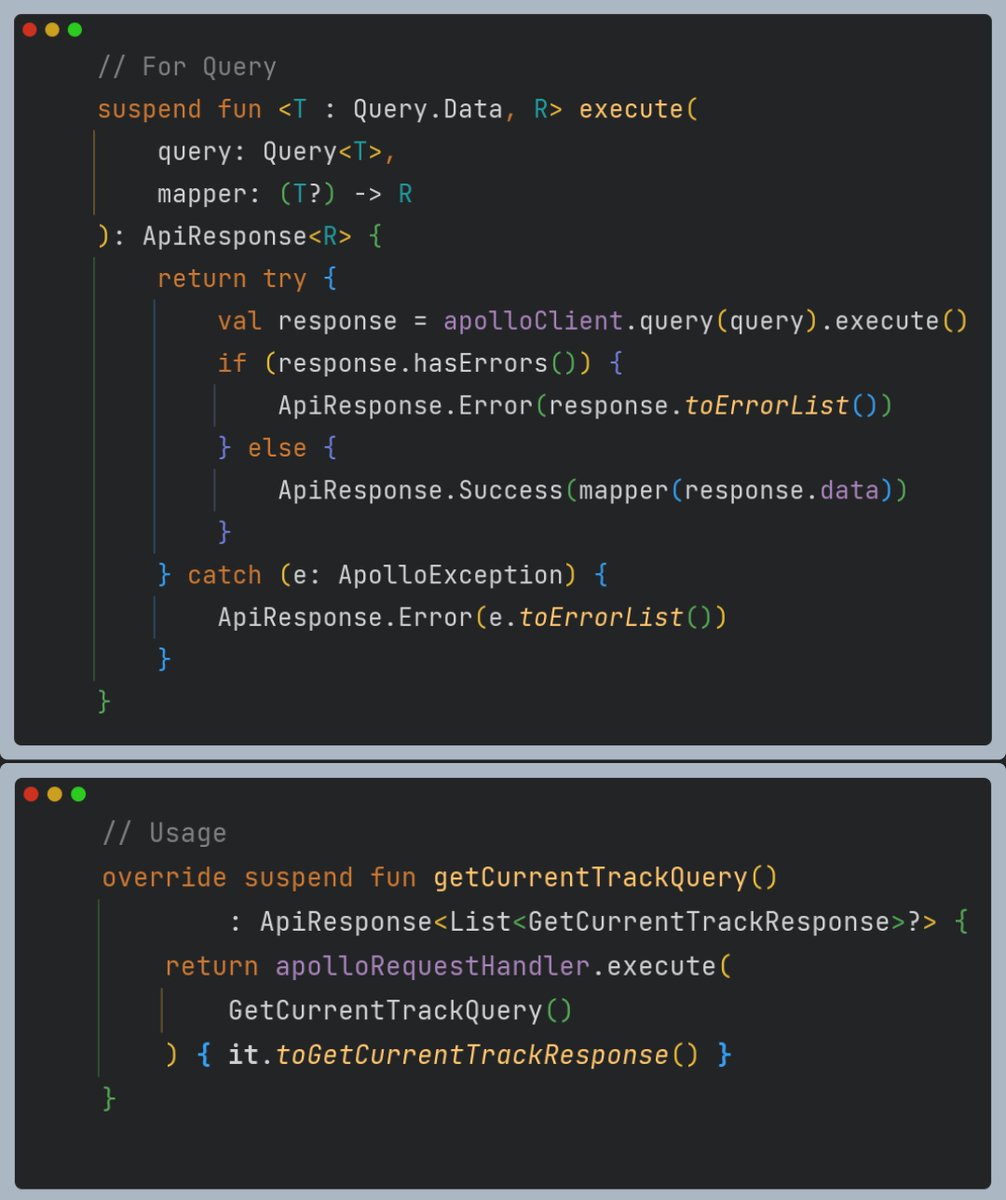Click the "override" keyword
The height and width of the screenshot is (1200, 1006).
(x=164, y=878)
